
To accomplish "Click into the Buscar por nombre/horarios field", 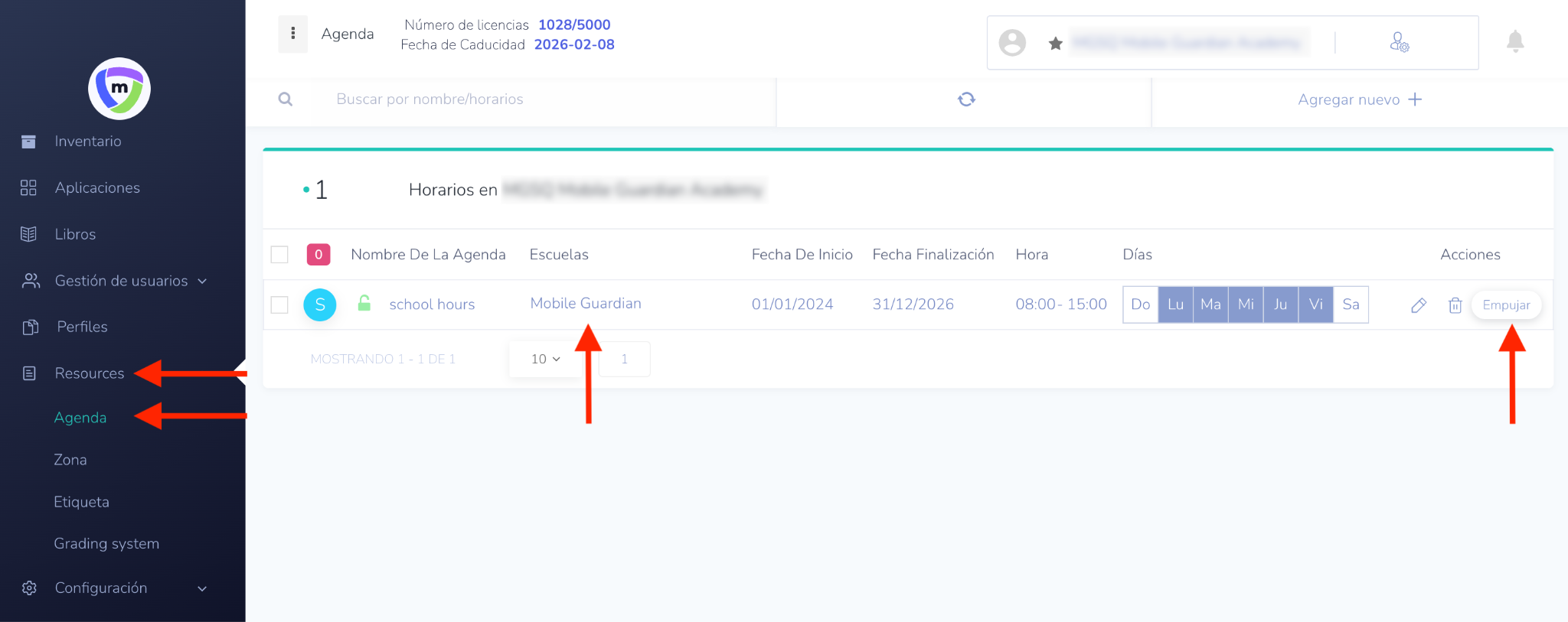I will (x=536, y=99).
